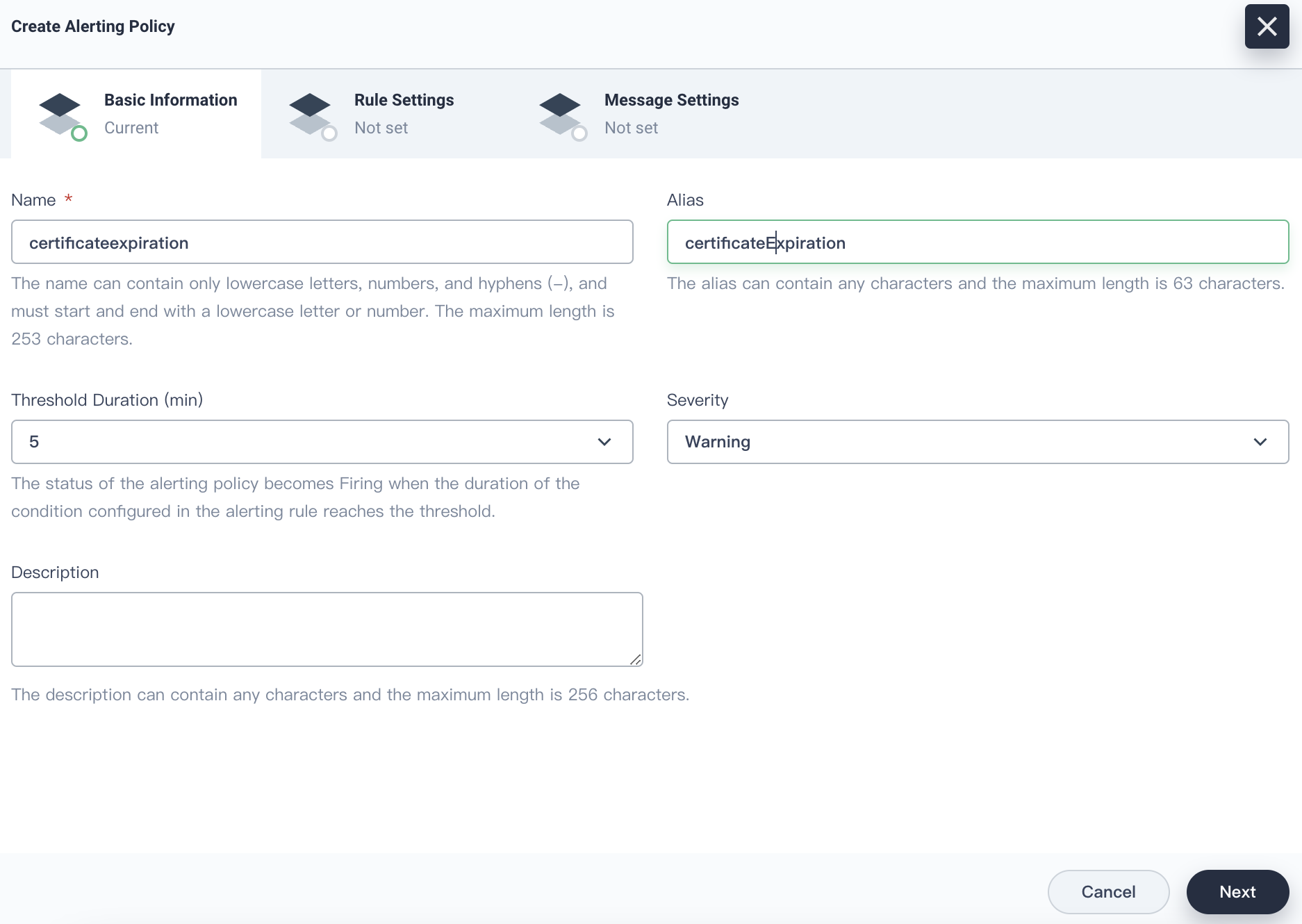Open the Threshold Duration dropdown set to 5
The height and width of the screenshot is (924, 1302).
(x=322, y=442)
